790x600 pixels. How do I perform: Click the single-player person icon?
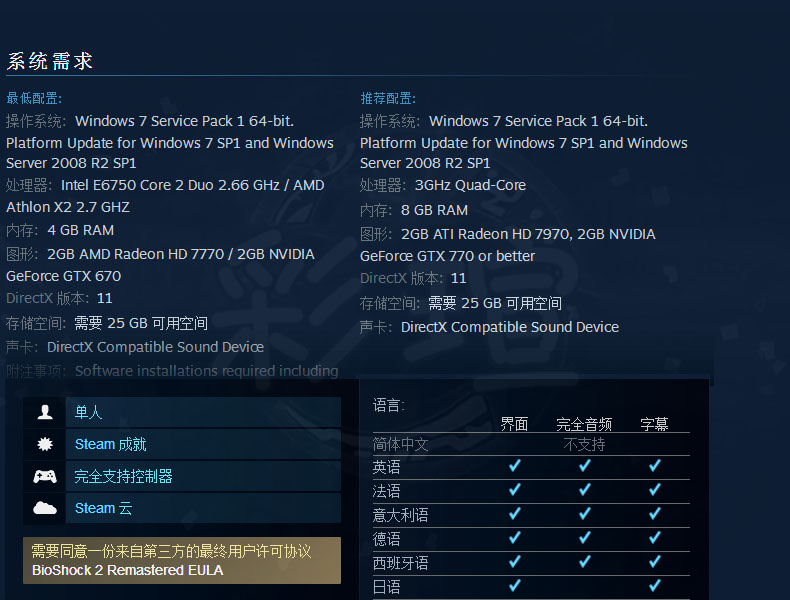click(45, 412)
